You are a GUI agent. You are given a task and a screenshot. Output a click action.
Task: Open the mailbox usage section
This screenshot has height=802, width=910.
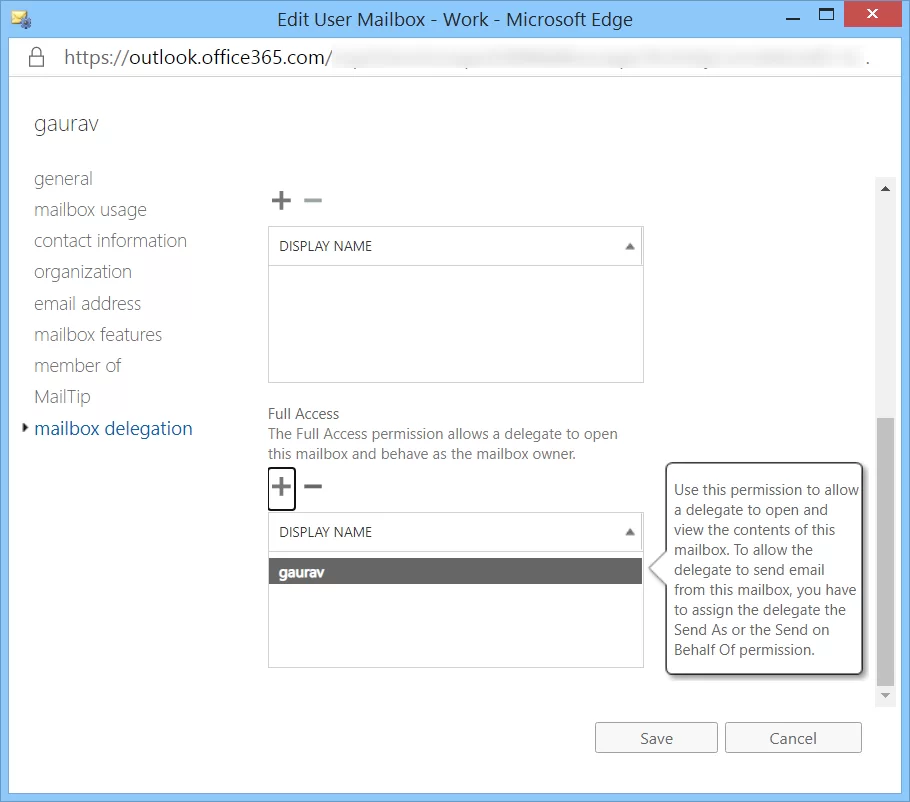click(90, 210)
